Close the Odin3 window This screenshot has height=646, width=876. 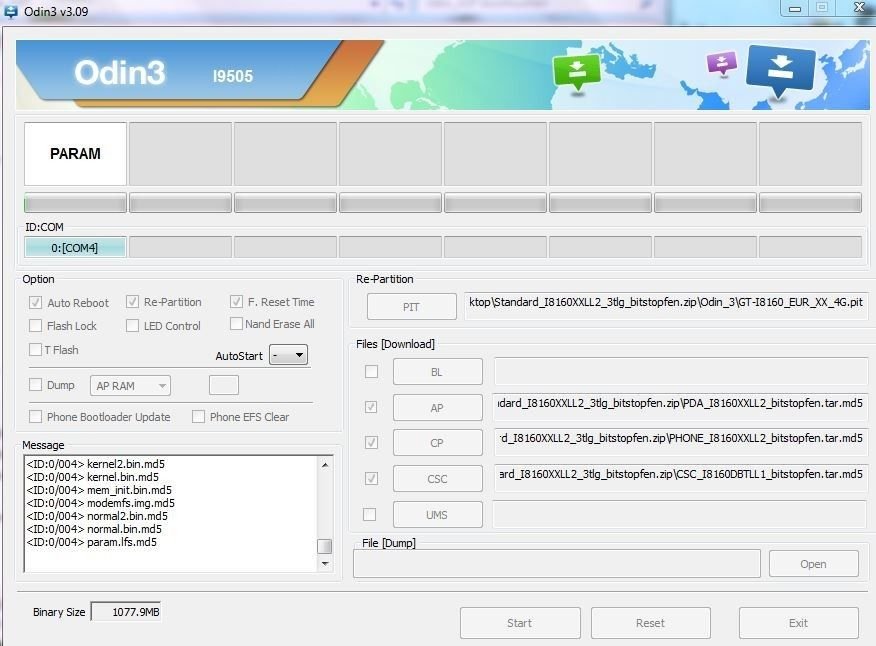(x=860, y=7)
